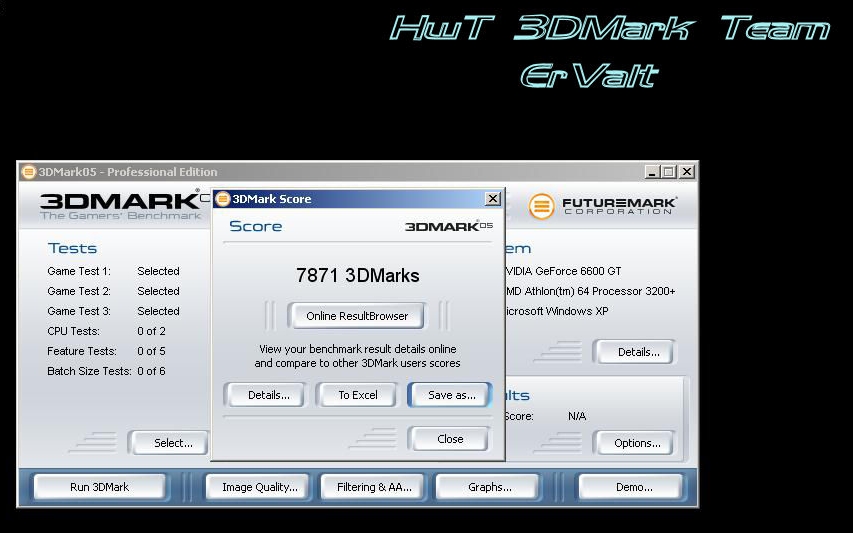The width and height of the screenshot is (853, 533).
Task: Click the 'Game Test 1:' label
Action: pos(79,271)
